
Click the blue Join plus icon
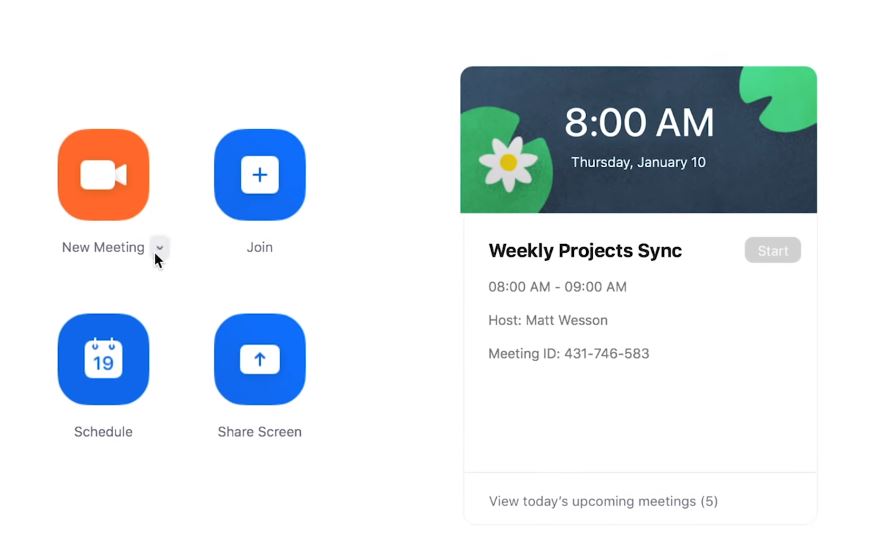click(260, 175)
